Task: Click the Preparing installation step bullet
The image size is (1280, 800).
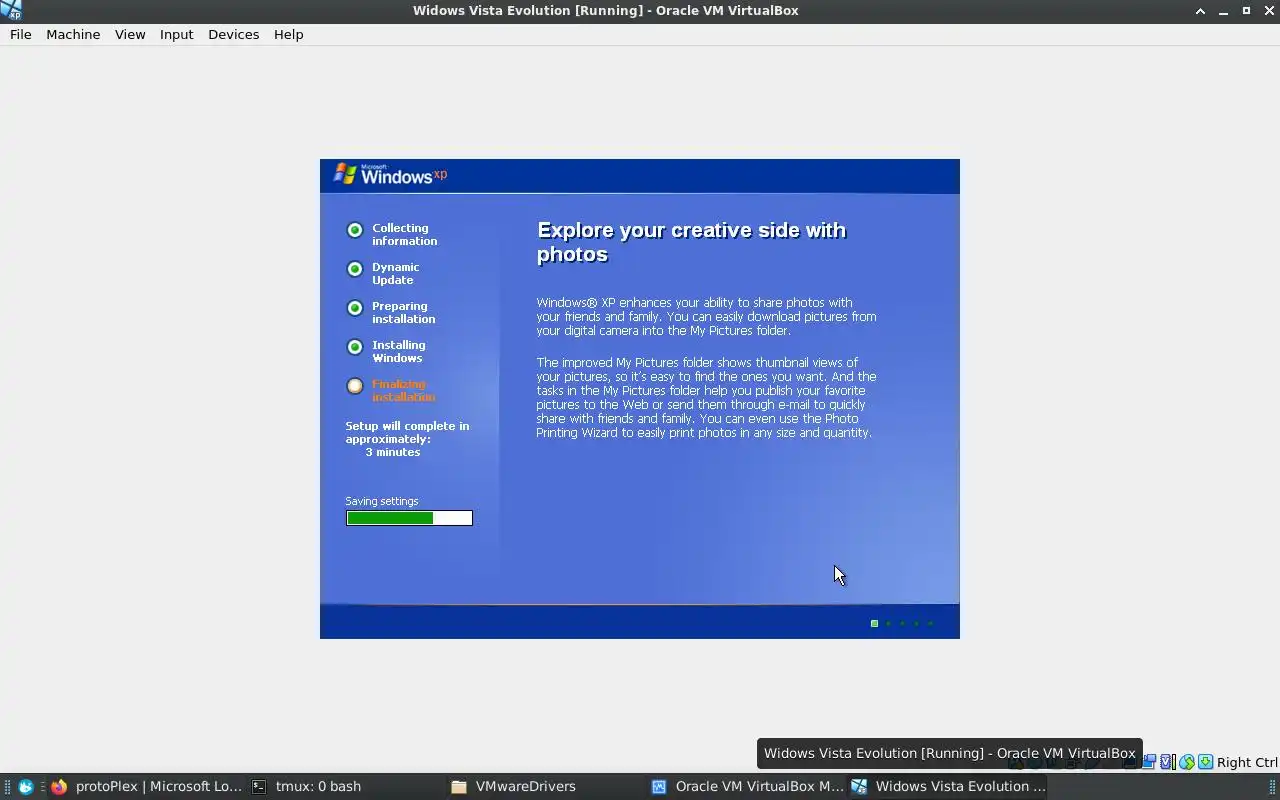Action: point(355,308)
